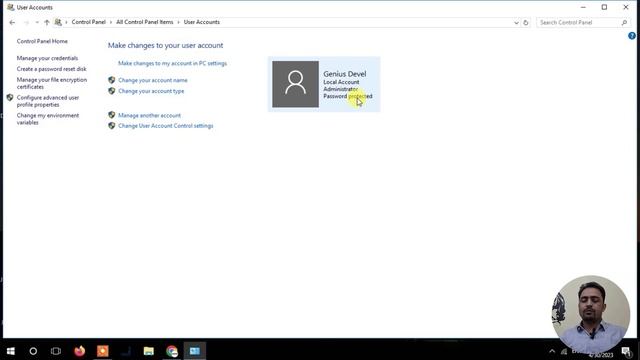Open Configure advanced user profile properties

[x=48, y=101]
